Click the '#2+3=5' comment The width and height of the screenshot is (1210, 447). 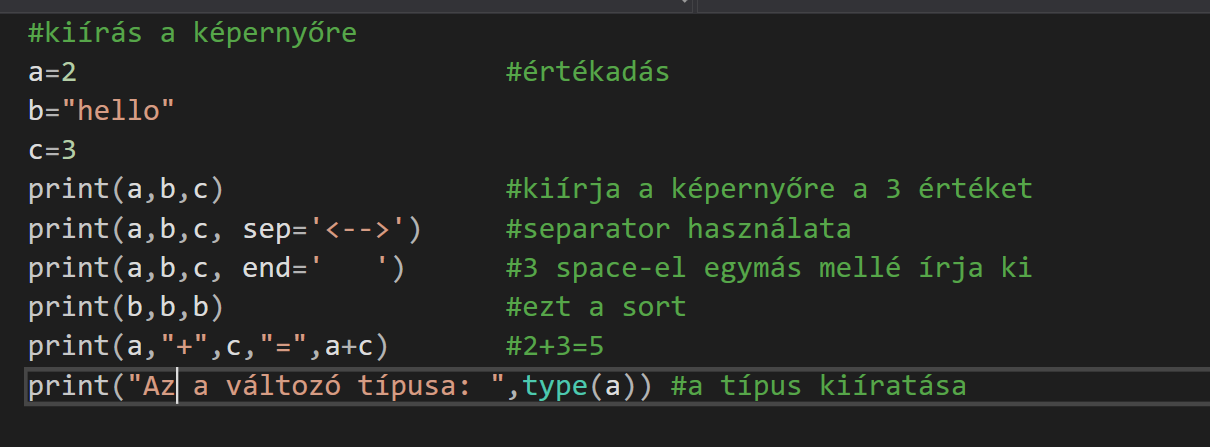click(555, 346)
